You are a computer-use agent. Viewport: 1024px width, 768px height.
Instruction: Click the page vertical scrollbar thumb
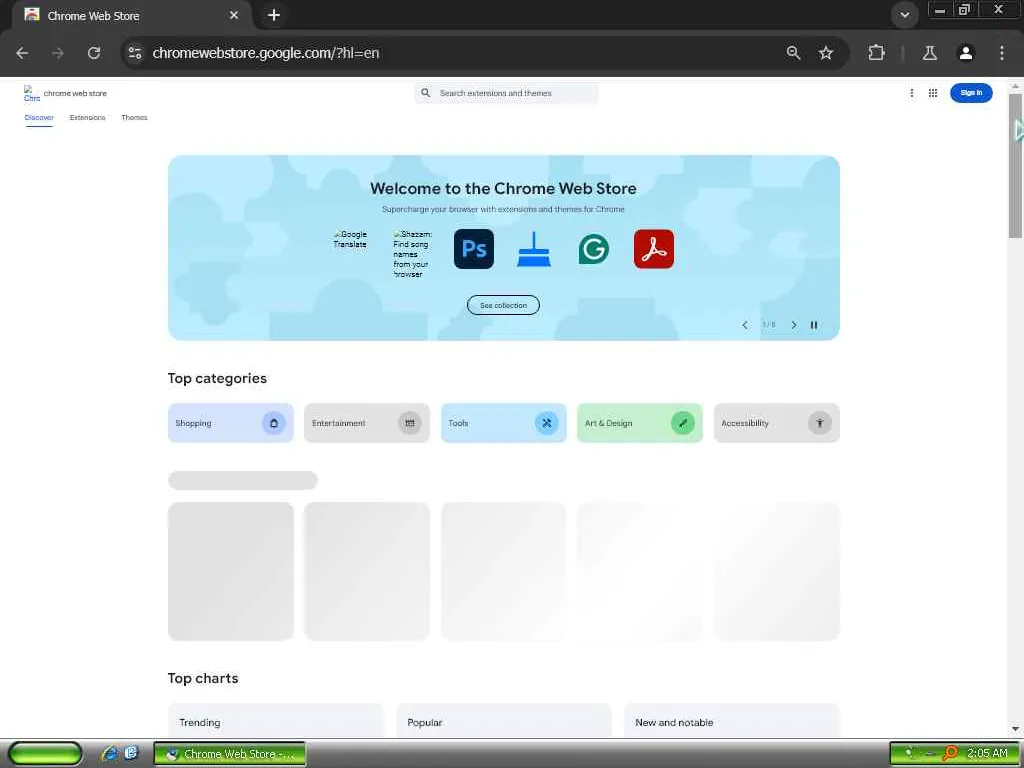click(x=1016, y=167)
